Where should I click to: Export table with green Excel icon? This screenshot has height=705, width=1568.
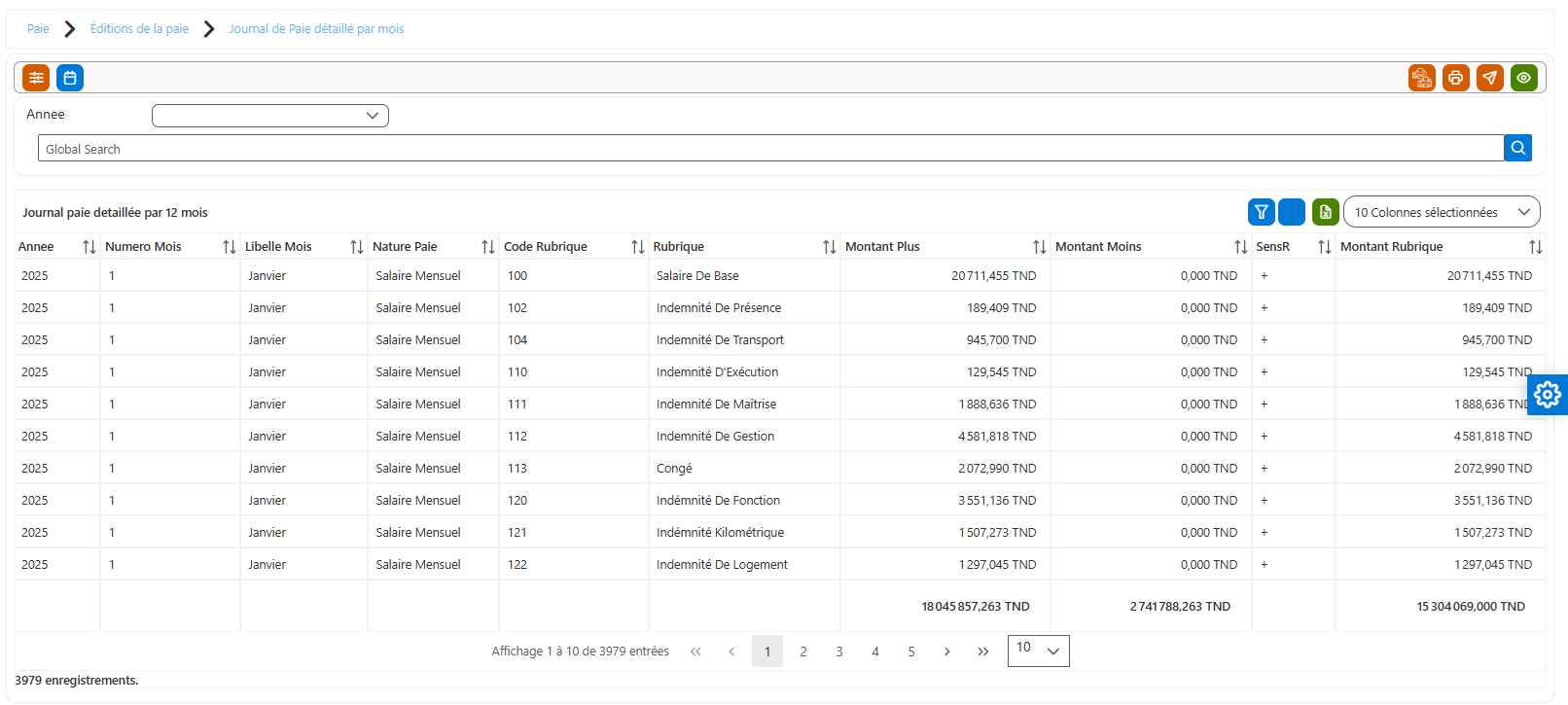click(x=1326, y=212)
